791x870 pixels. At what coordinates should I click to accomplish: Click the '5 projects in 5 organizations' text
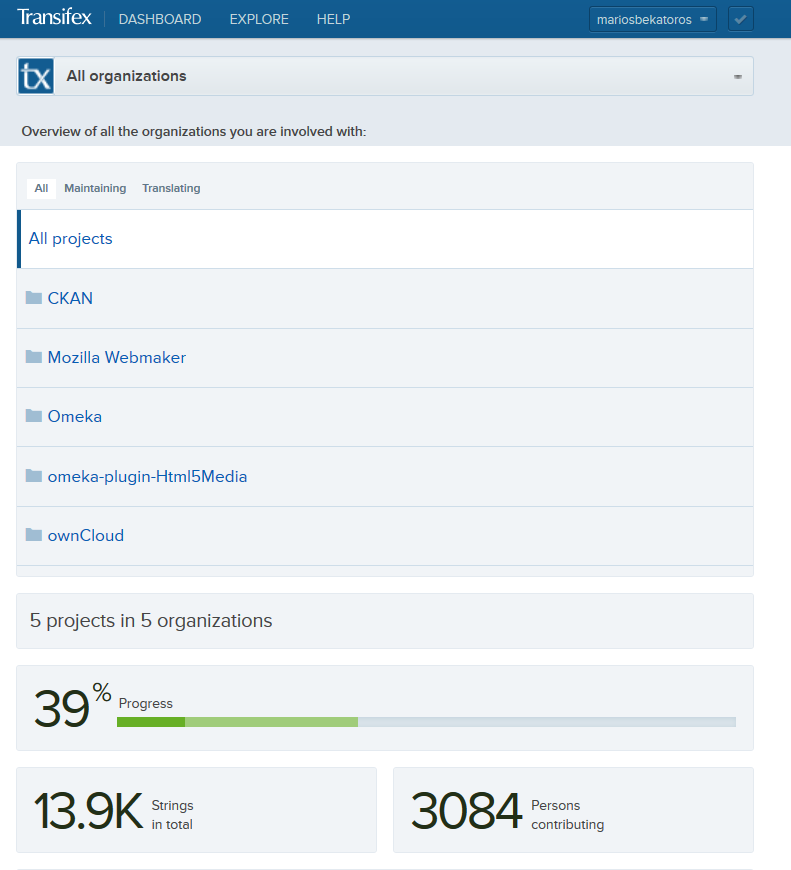tap(151, 620)
